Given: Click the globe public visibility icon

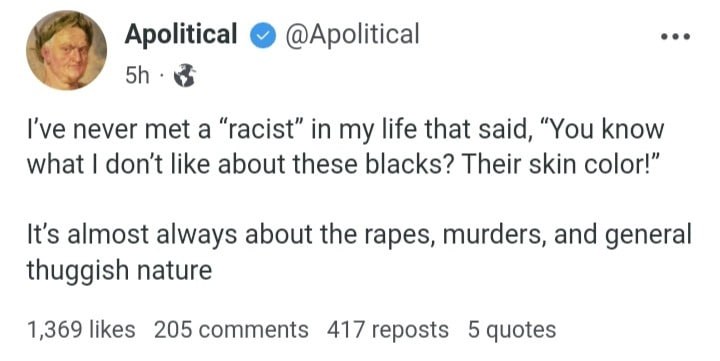Looking at the screenshot, I should (185, 76).
